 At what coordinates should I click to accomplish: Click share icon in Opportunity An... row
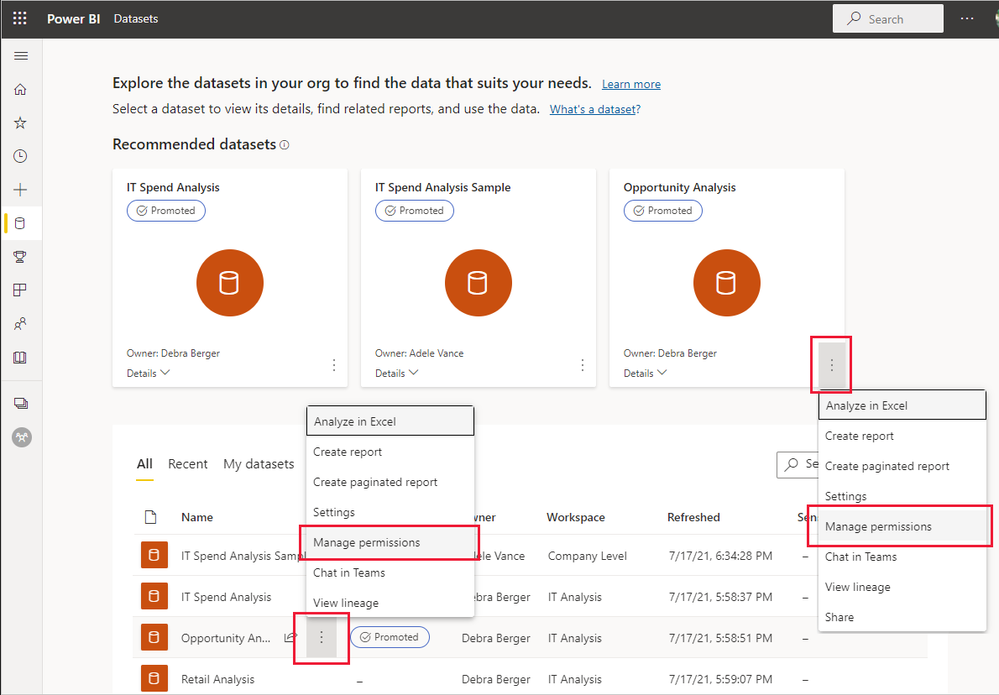pyautogui.click(x=291, y=637)
